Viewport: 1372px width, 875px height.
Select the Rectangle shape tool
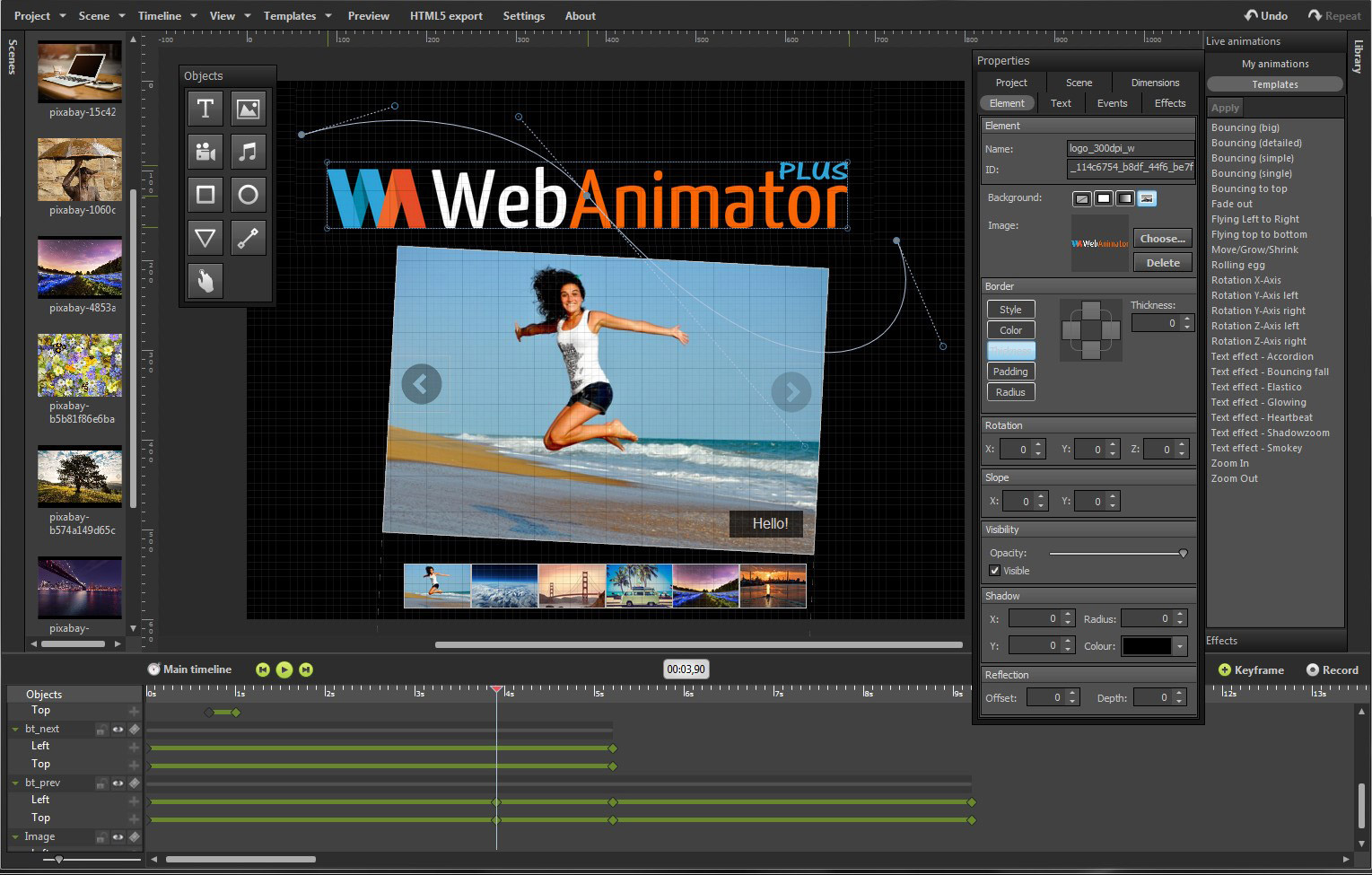[x=205, y=195]
